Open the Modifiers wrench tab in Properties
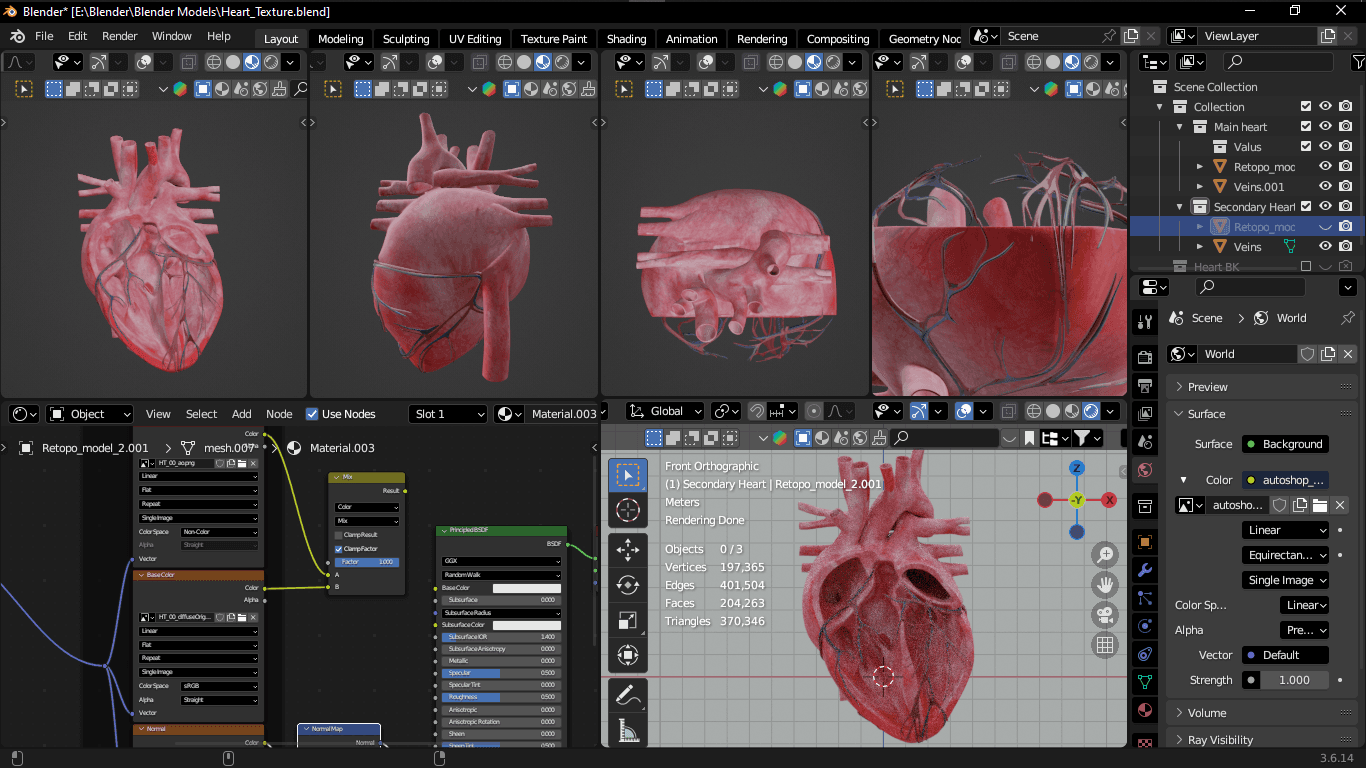Screen dimensions: 1366x768 tap(1145, 570)
